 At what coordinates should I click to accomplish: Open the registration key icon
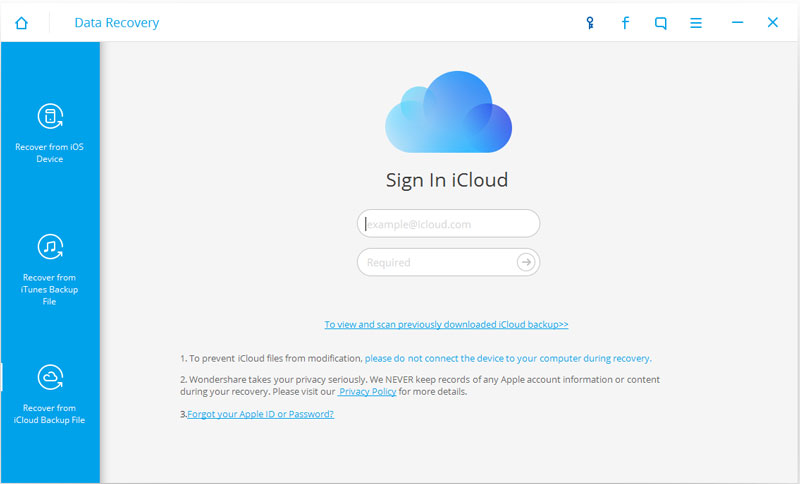(x=590, y=22)
